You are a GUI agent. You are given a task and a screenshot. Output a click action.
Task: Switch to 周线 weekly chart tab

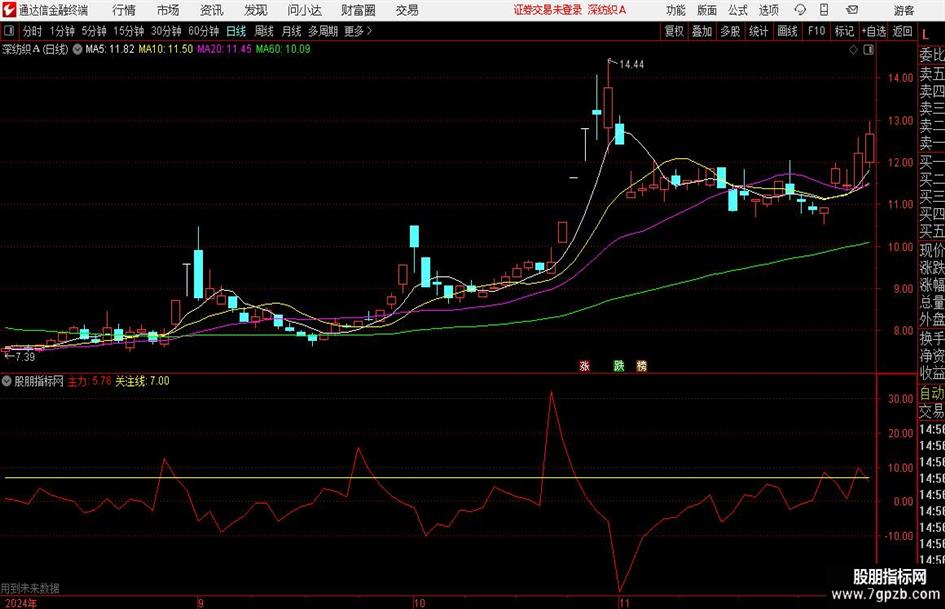264,31
